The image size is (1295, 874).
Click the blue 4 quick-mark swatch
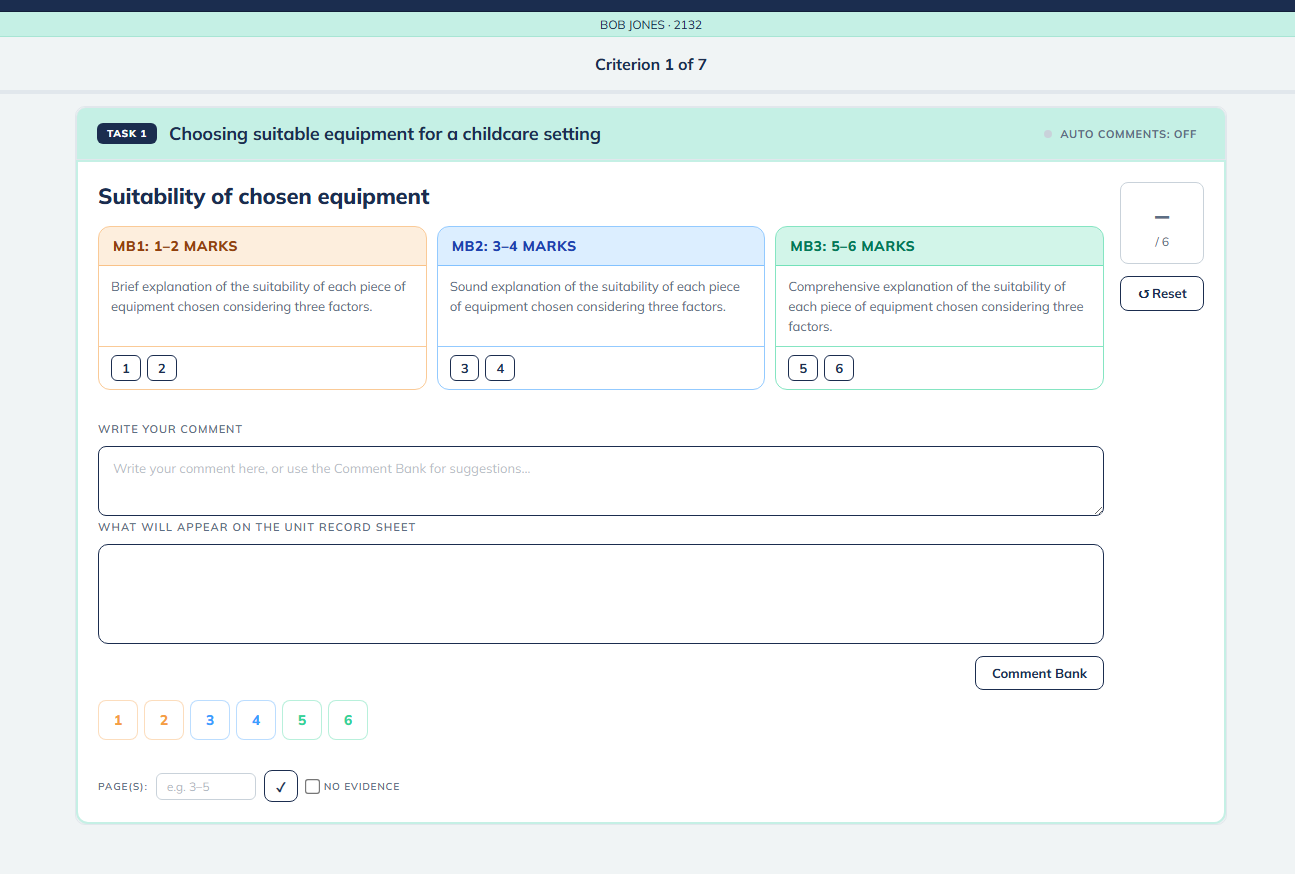pyautogui.click(x=256, y=720)
